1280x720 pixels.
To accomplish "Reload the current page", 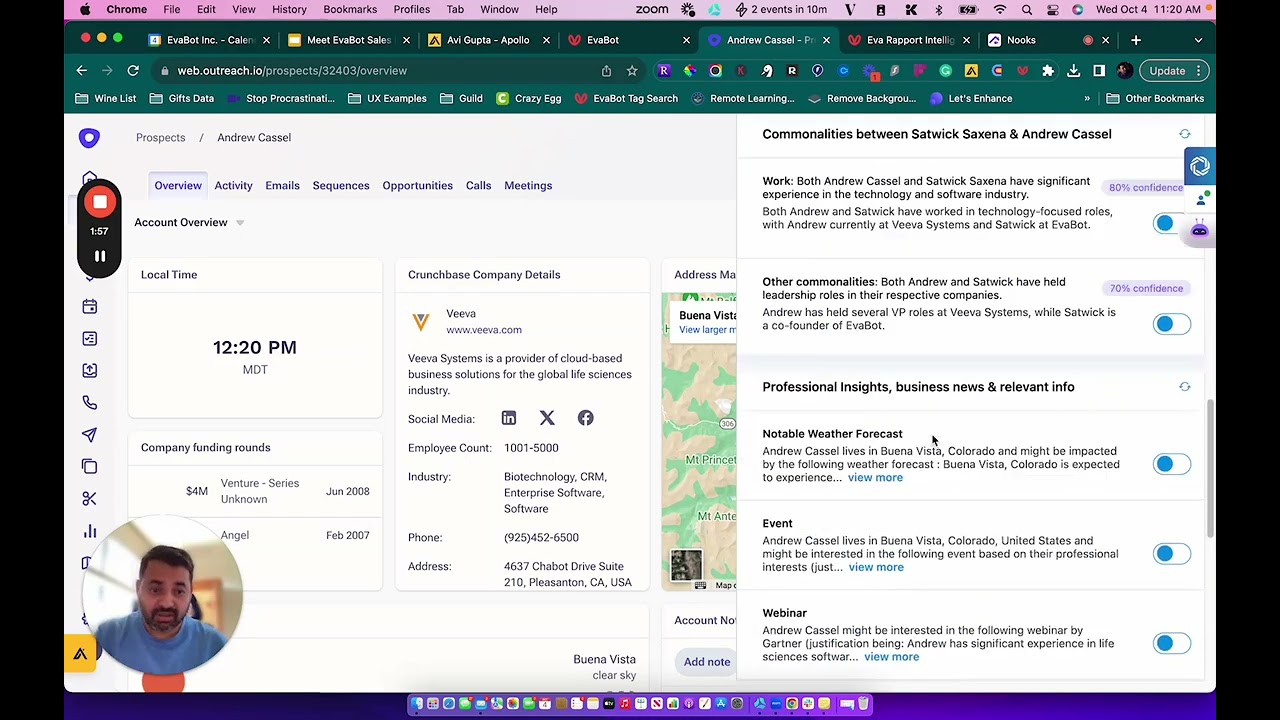I will coord(133,71).
